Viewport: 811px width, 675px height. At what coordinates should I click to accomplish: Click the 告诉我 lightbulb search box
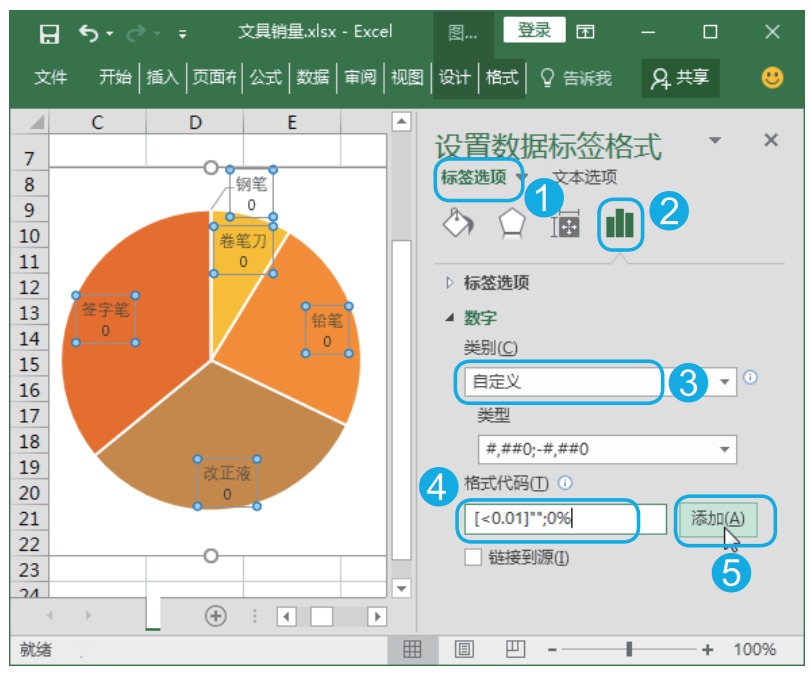click(576, 78)
